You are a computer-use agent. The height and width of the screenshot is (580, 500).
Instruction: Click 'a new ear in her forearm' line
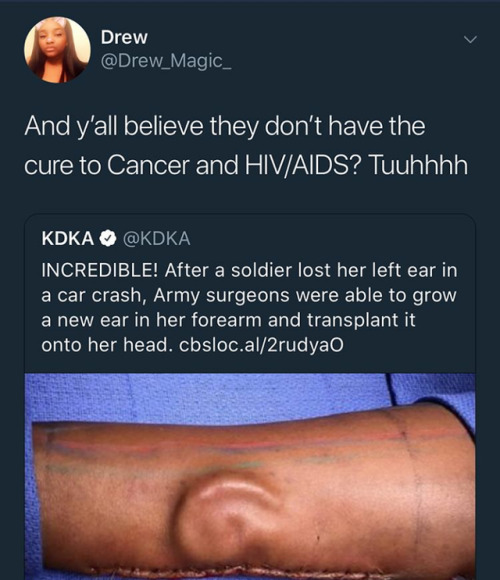151,320
